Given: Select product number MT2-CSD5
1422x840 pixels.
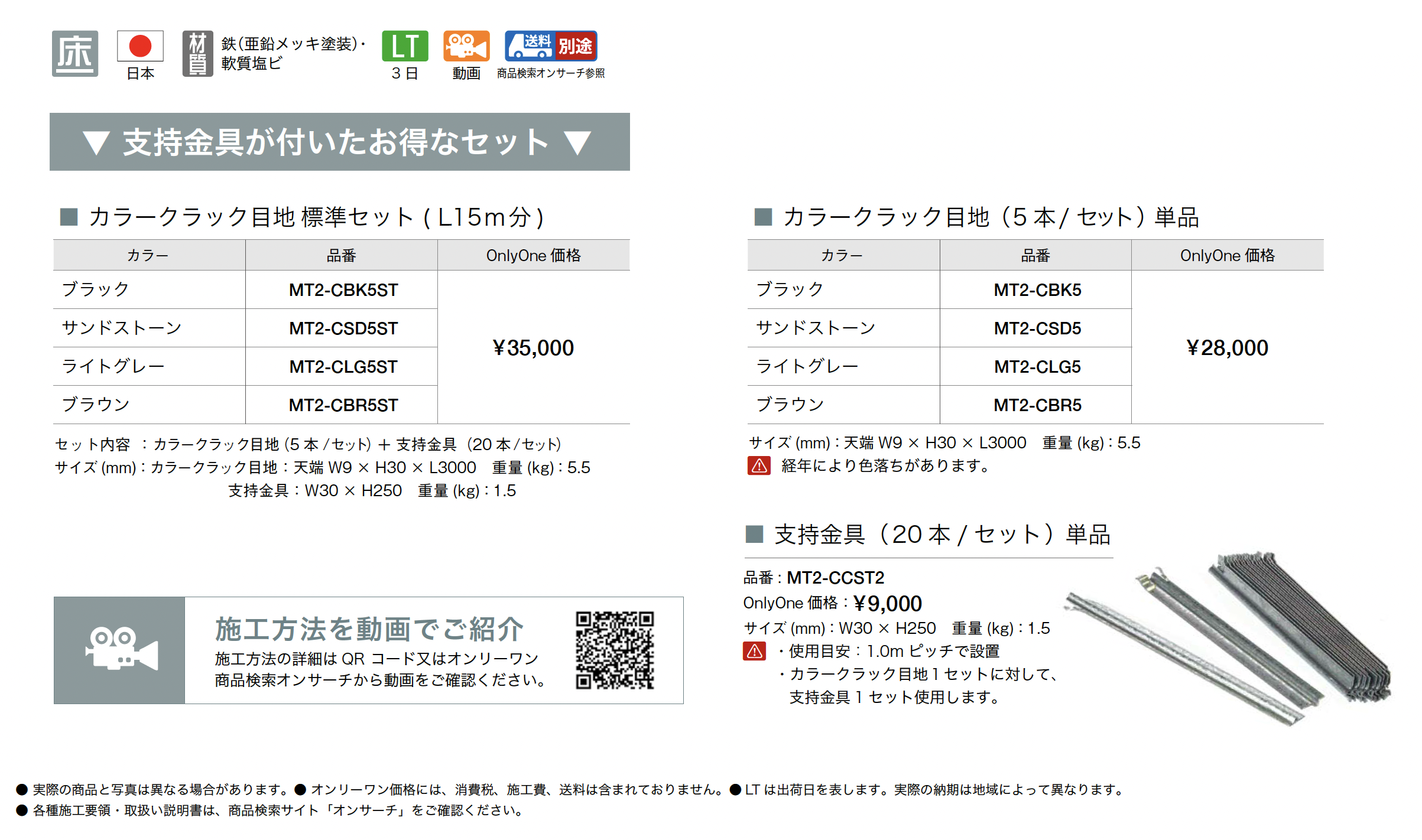Looking at the screenshot, I should pos(1037,328).
